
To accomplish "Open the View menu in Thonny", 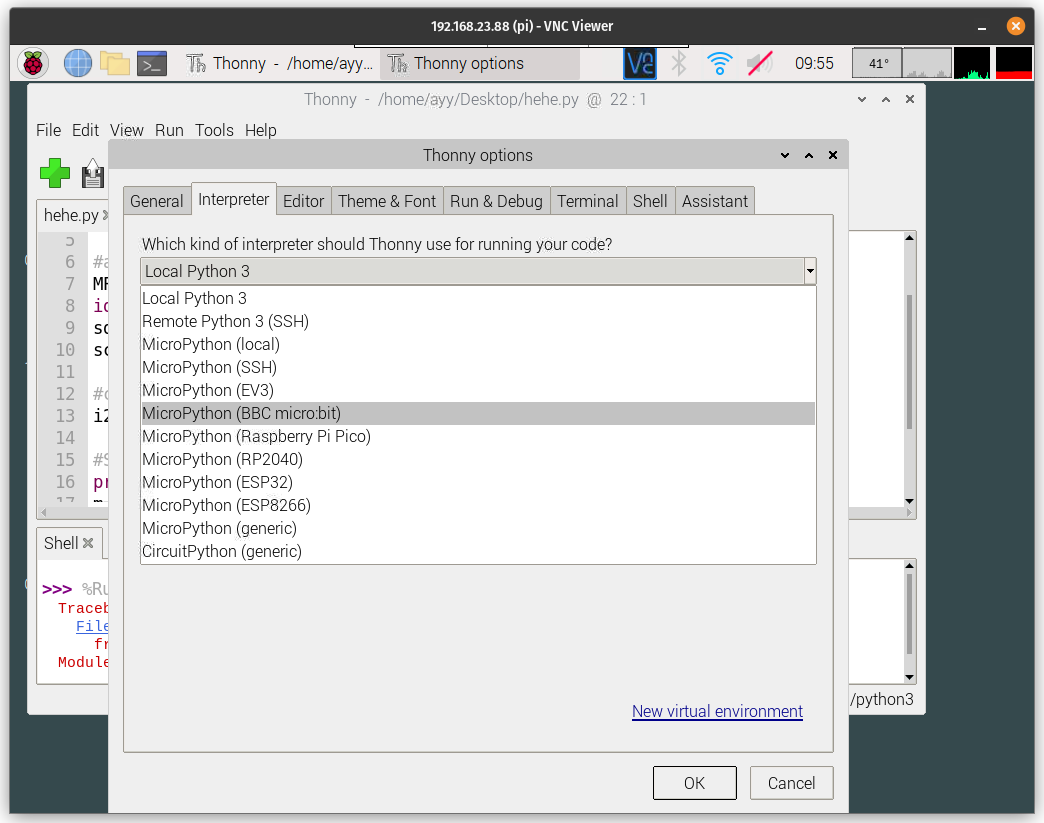I will 127,131.
